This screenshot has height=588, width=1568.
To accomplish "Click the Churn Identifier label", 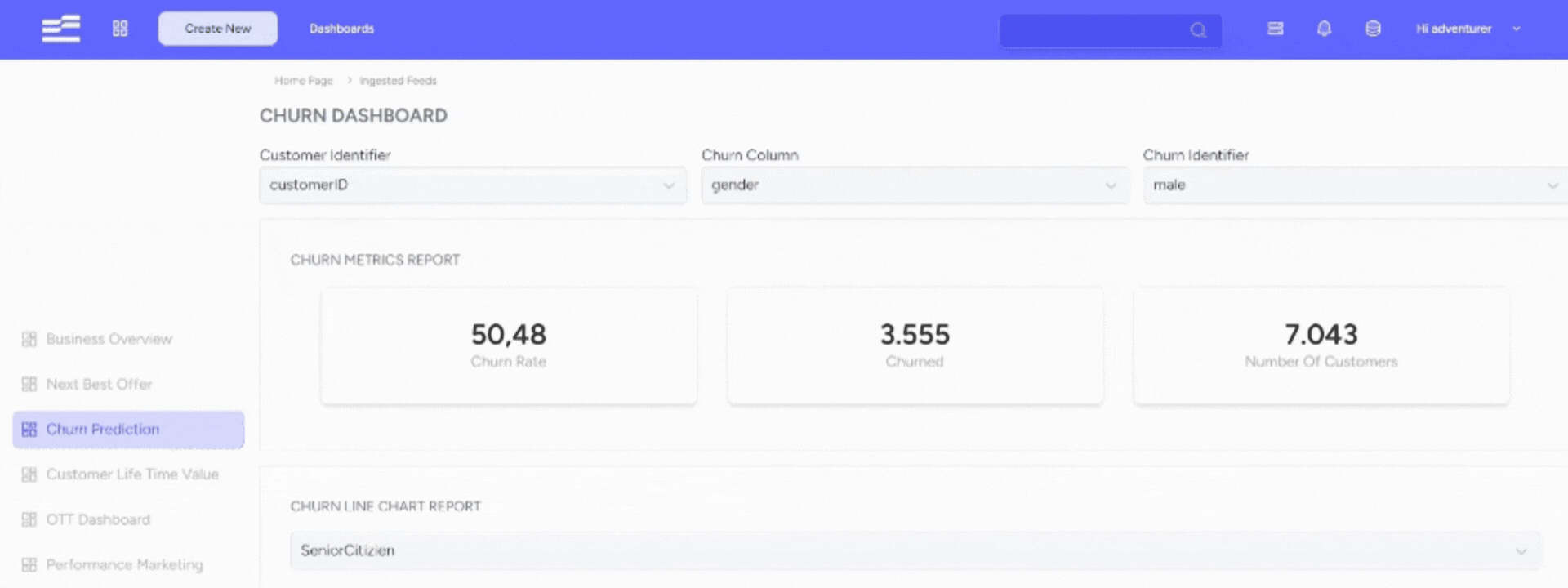I will pos(1196,155).
